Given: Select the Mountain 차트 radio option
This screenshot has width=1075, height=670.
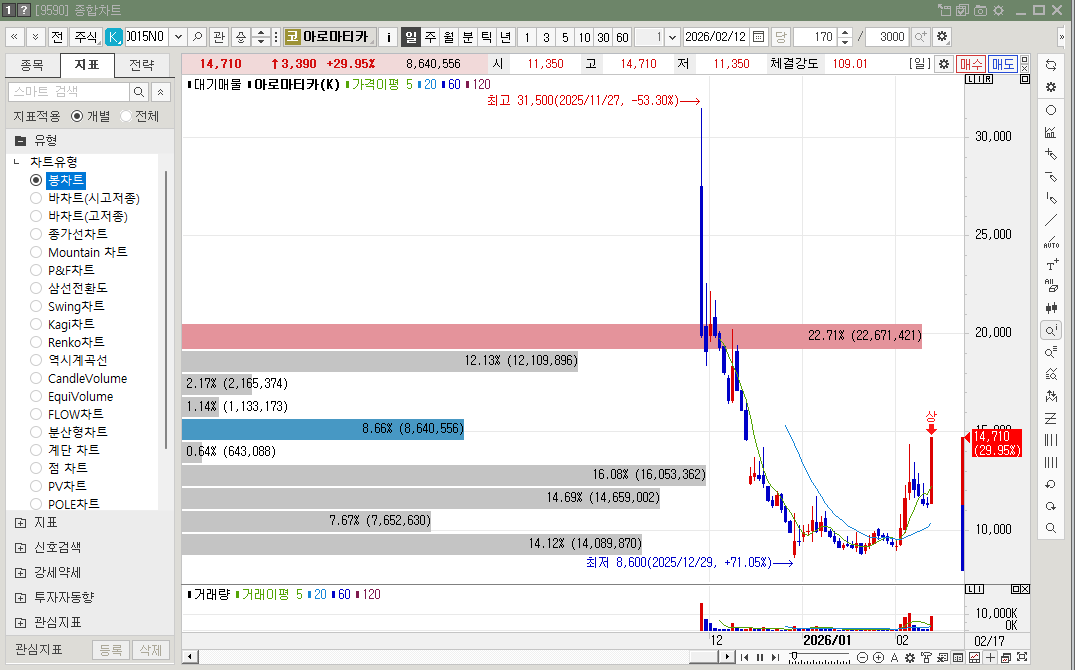Looking at the screenshot, I should [x=36, y=252].
